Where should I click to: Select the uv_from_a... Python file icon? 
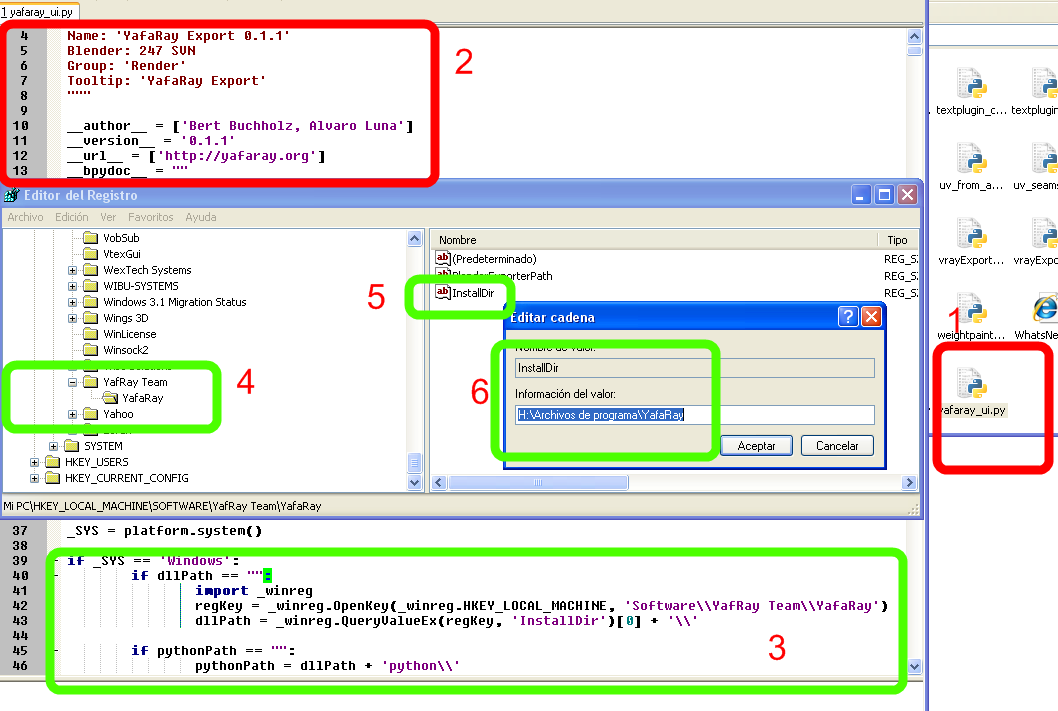pos(972,159)
